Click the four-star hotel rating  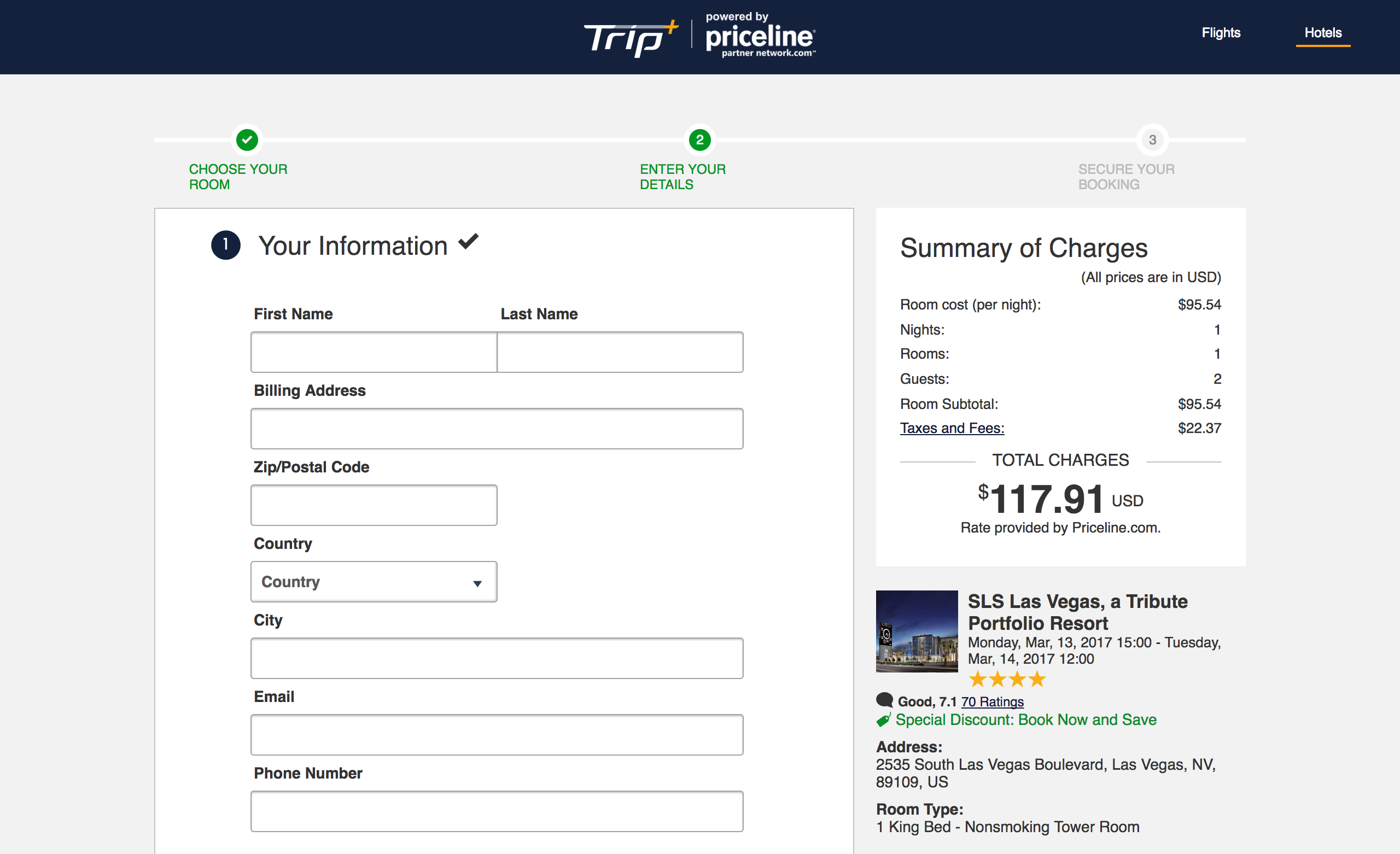point(1007,679)
